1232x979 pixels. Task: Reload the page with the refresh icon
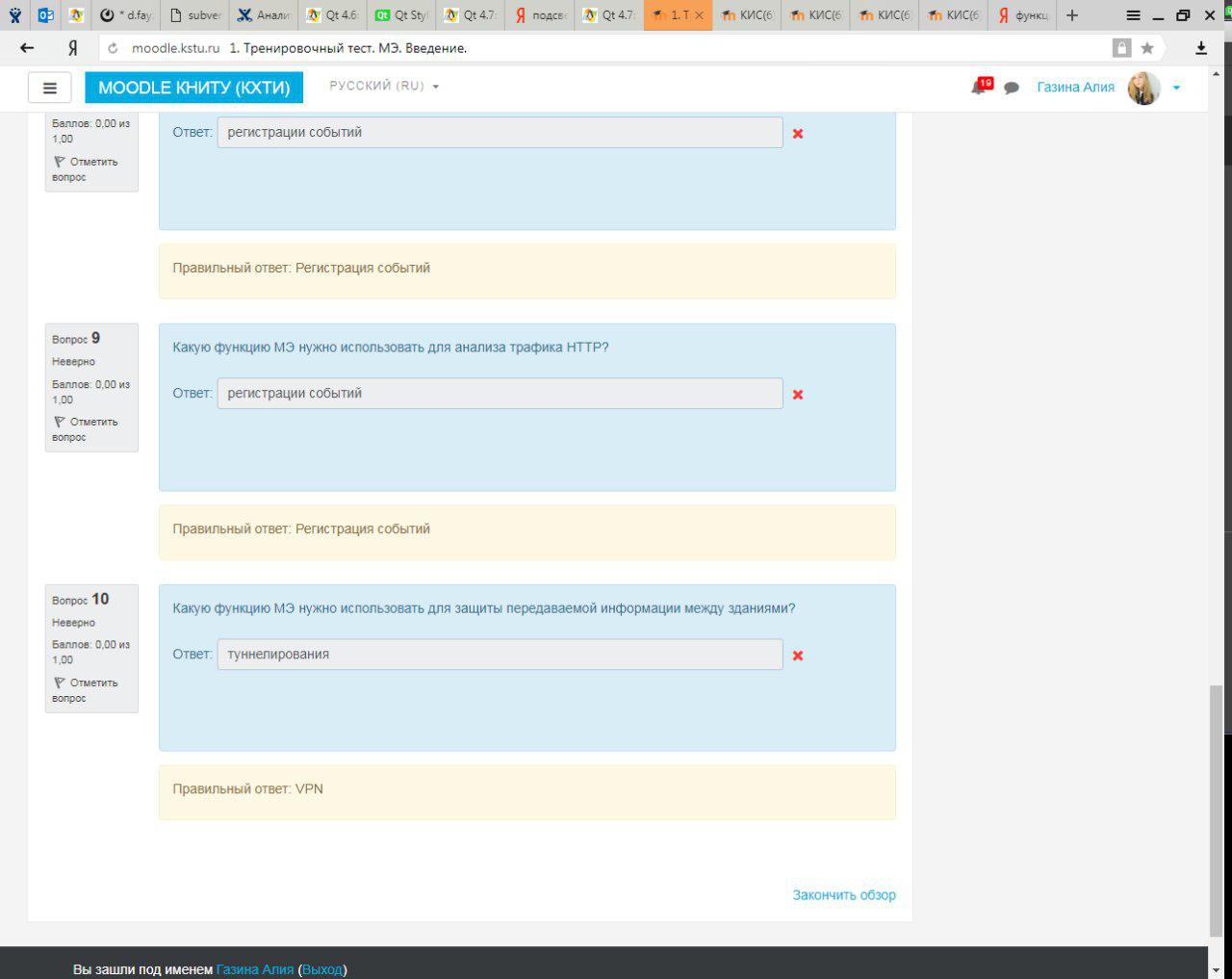(x=113, y=48)
